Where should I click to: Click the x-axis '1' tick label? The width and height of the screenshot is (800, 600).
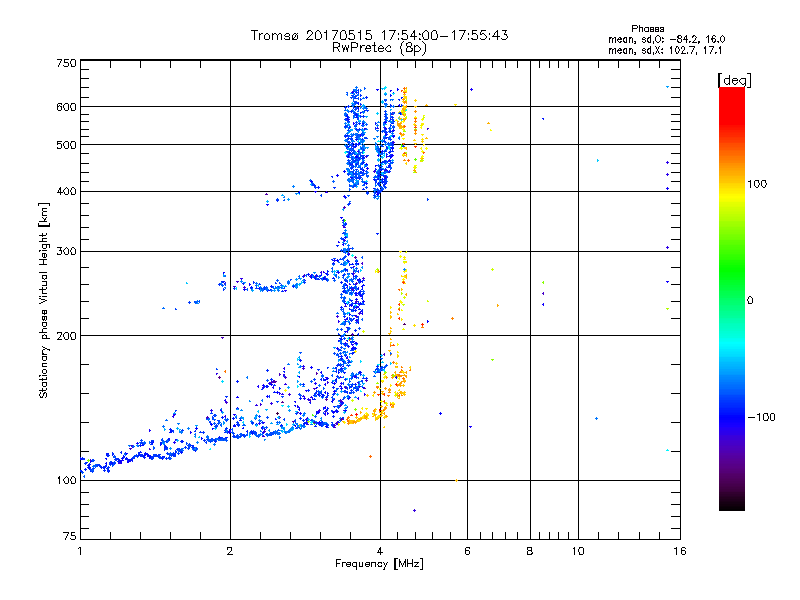[x=80, y=551]
